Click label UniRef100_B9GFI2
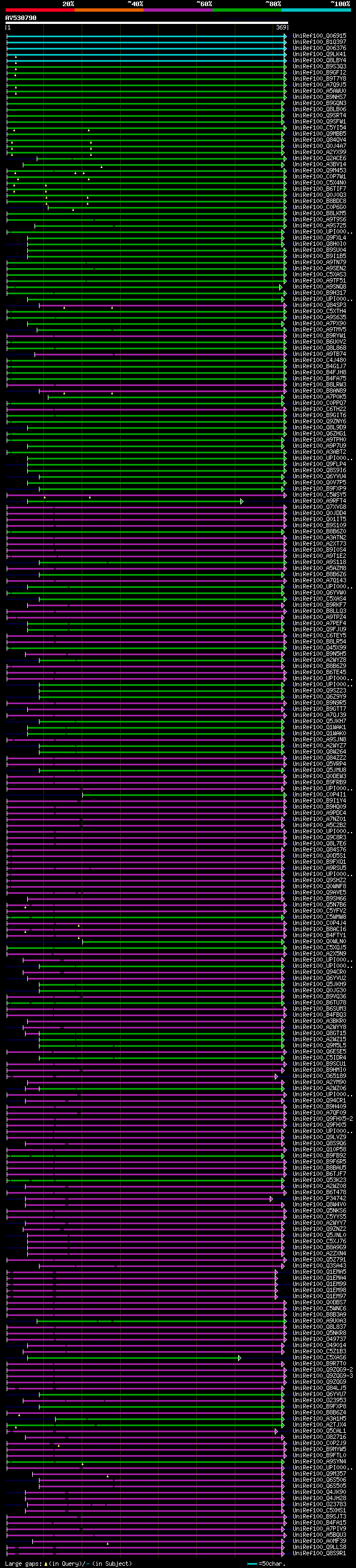The height and width of the screenshot is (1568, 356). [x=319, y=72]
